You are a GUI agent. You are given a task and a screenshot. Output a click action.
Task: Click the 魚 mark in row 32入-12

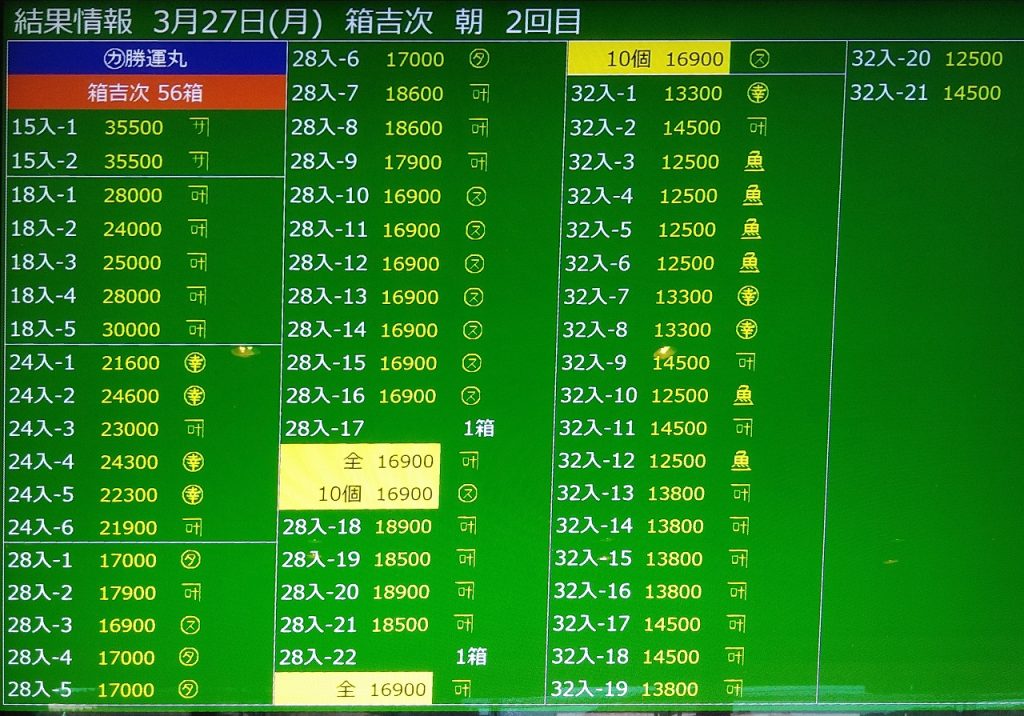coord(741,461)
